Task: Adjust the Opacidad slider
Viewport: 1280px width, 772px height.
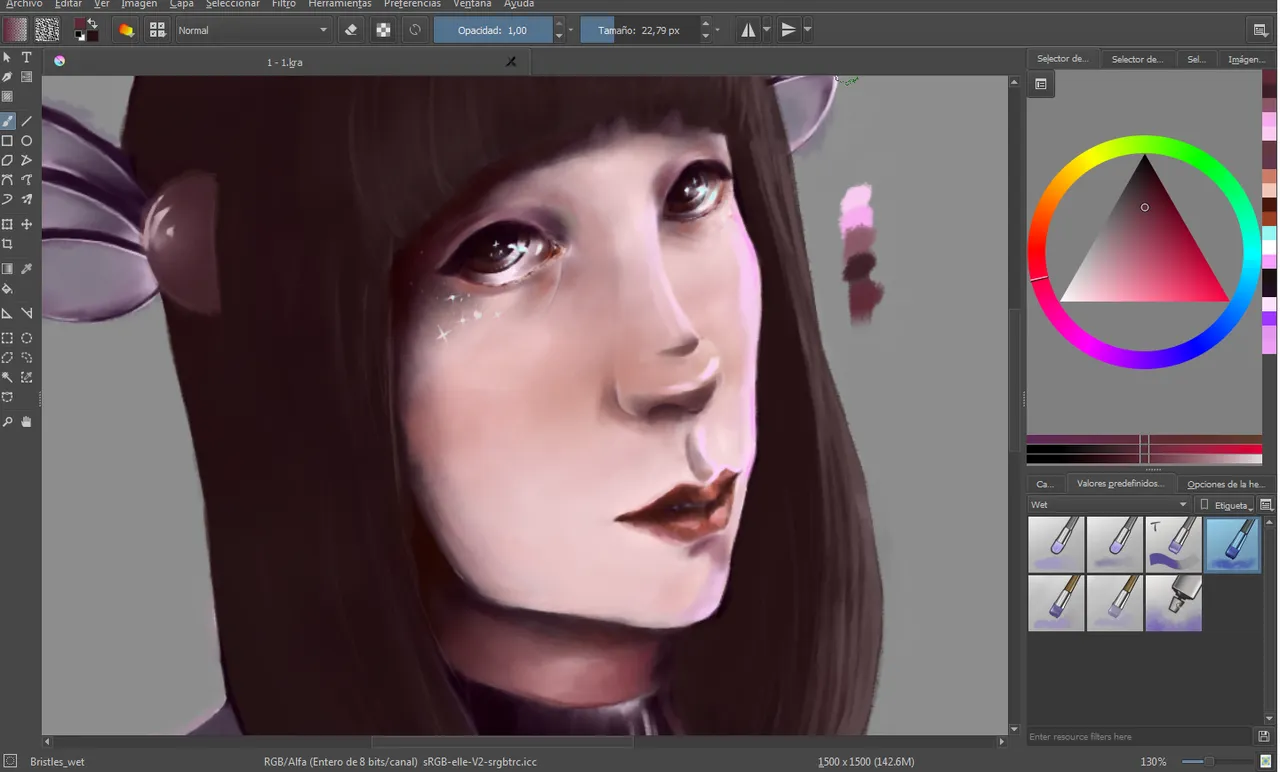Action: 493,30
